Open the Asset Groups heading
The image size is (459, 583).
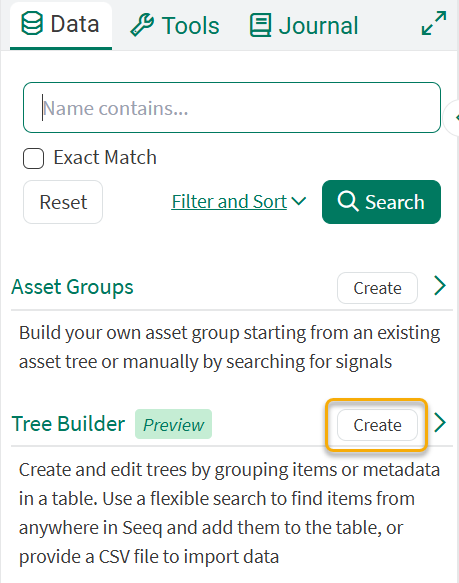click(x=72, y=287)
